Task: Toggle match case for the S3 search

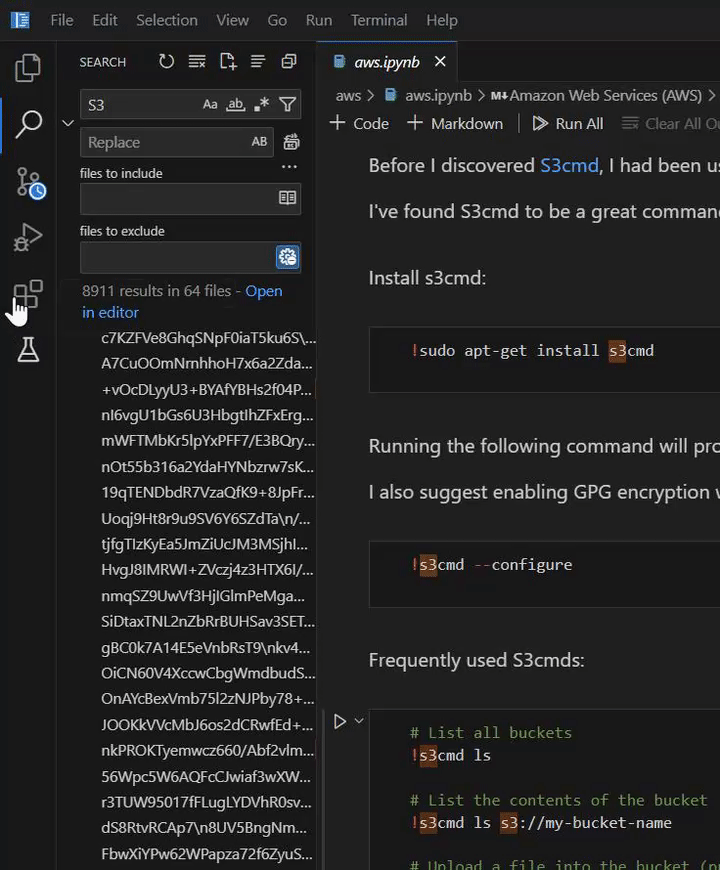Action: 210,103
